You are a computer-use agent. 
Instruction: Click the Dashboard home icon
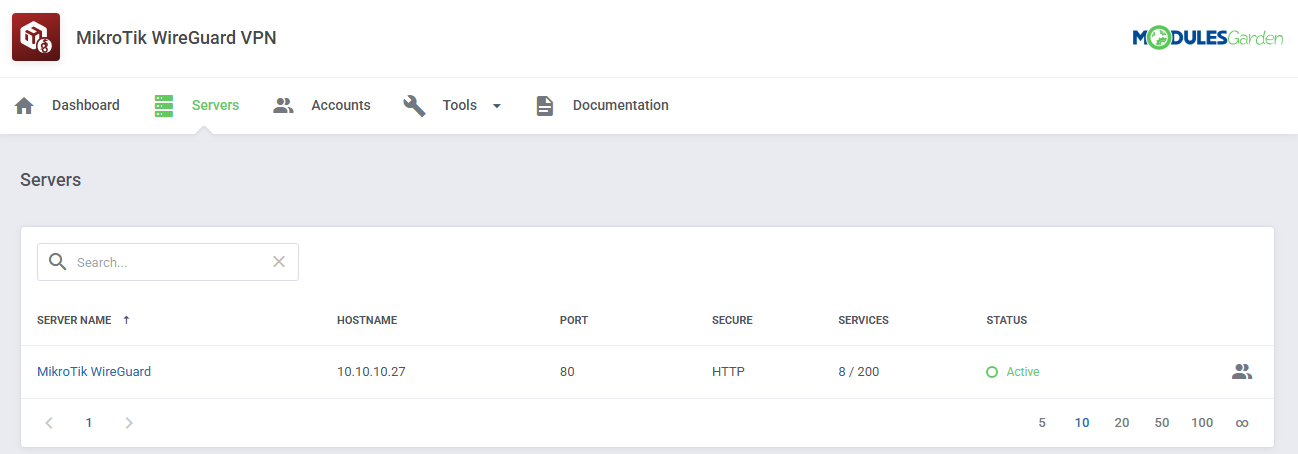24,105
